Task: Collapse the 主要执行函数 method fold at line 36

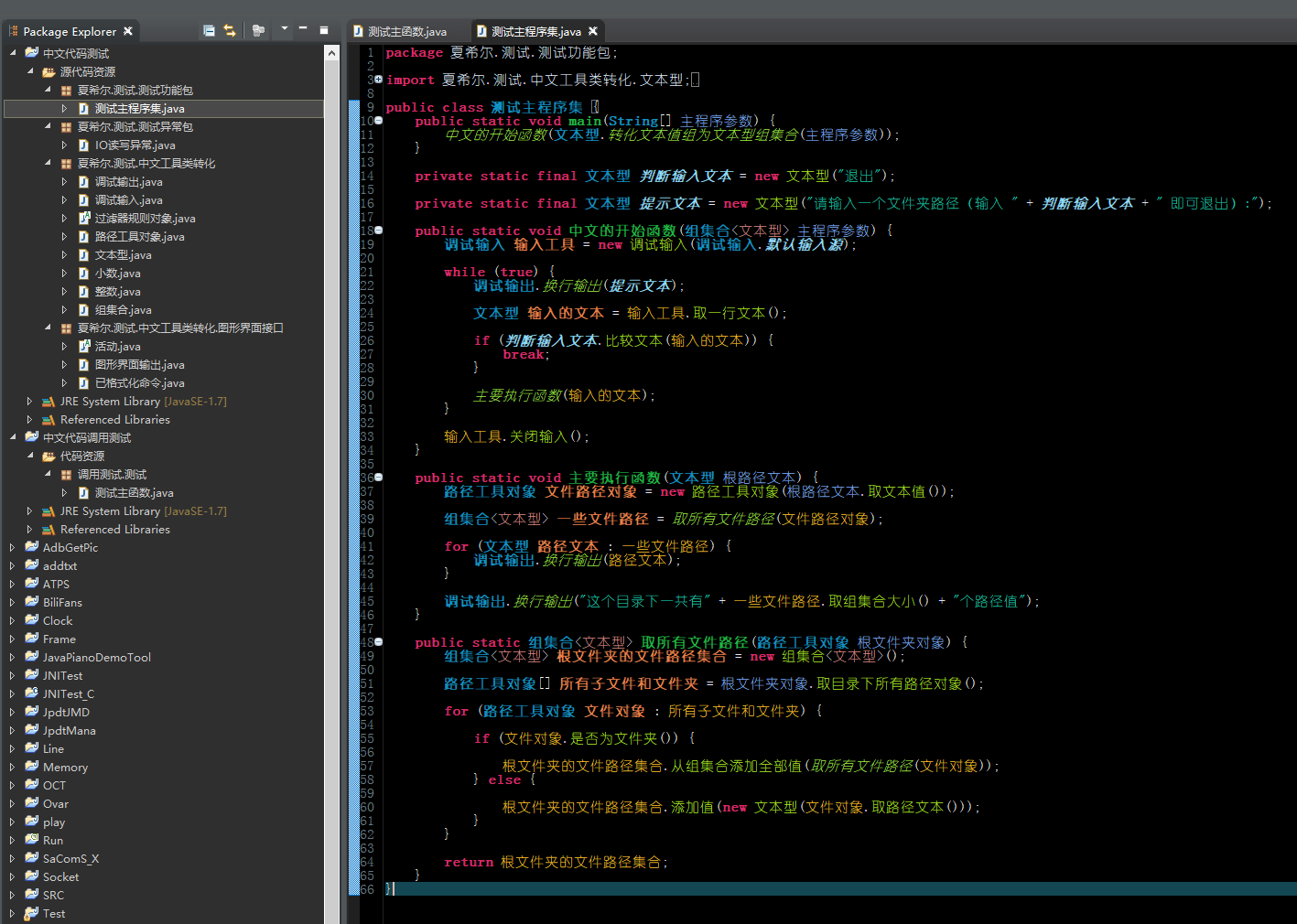Action: coord(379,478)
